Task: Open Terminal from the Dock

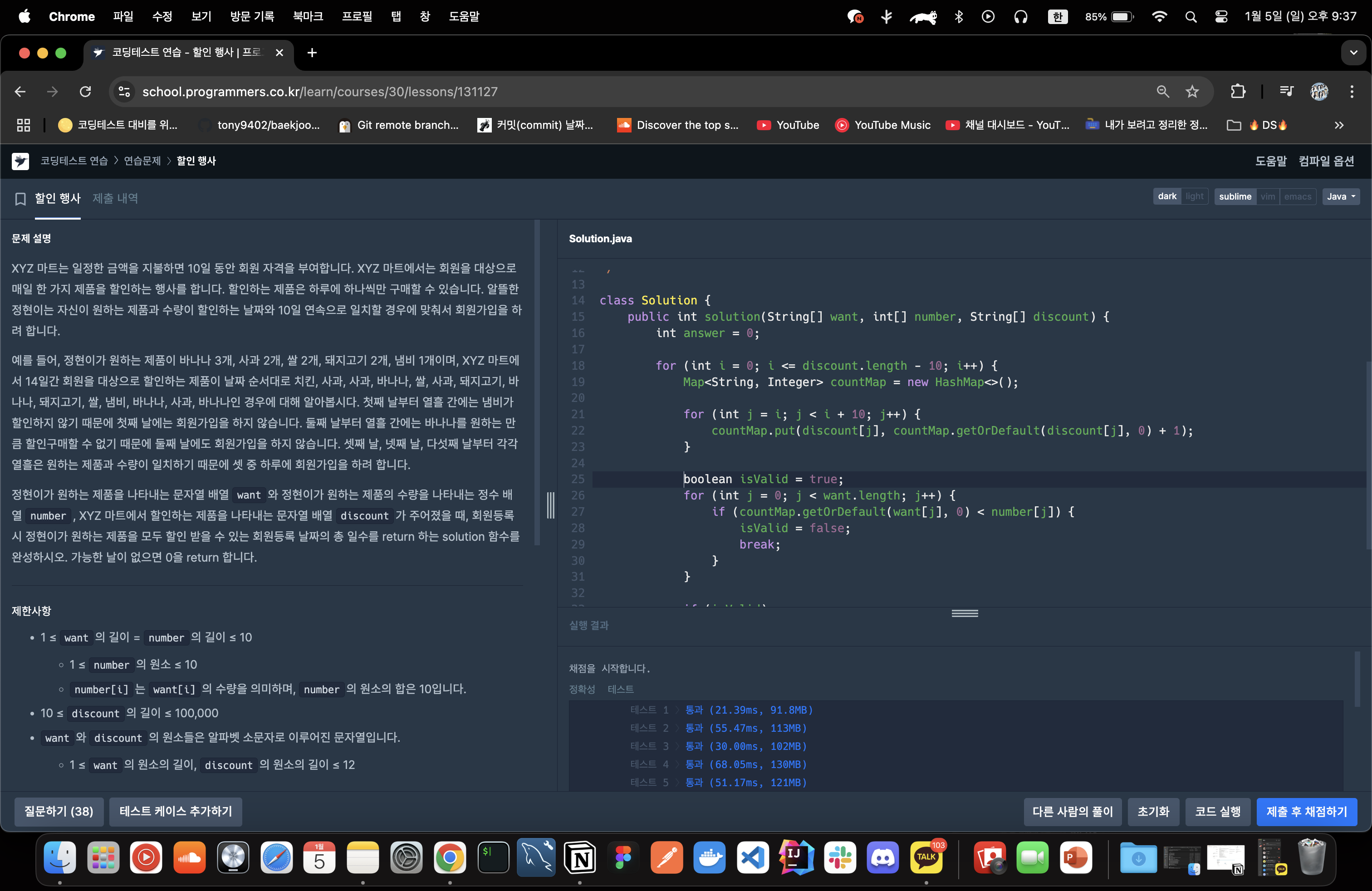Action: 494,857
